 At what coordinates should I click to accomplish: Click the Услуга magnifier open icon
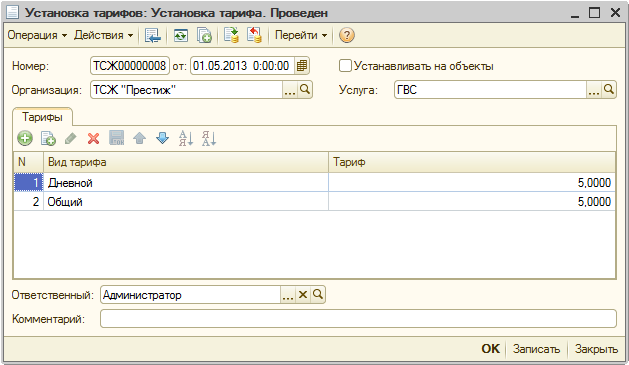click(609, 90)
